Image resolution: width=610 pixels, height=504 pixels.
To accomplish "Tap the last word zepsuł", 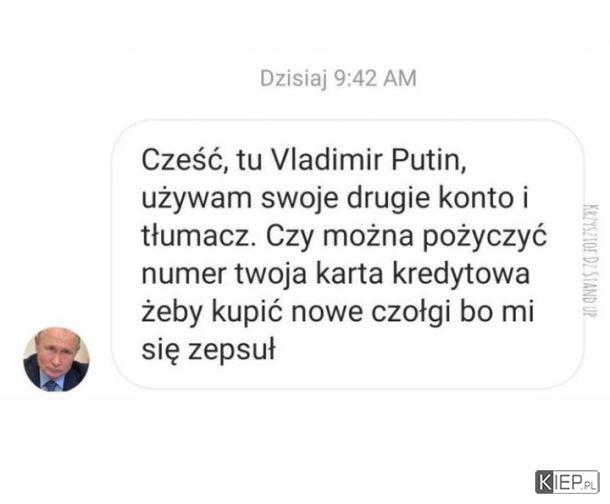I will coord(232,350).
